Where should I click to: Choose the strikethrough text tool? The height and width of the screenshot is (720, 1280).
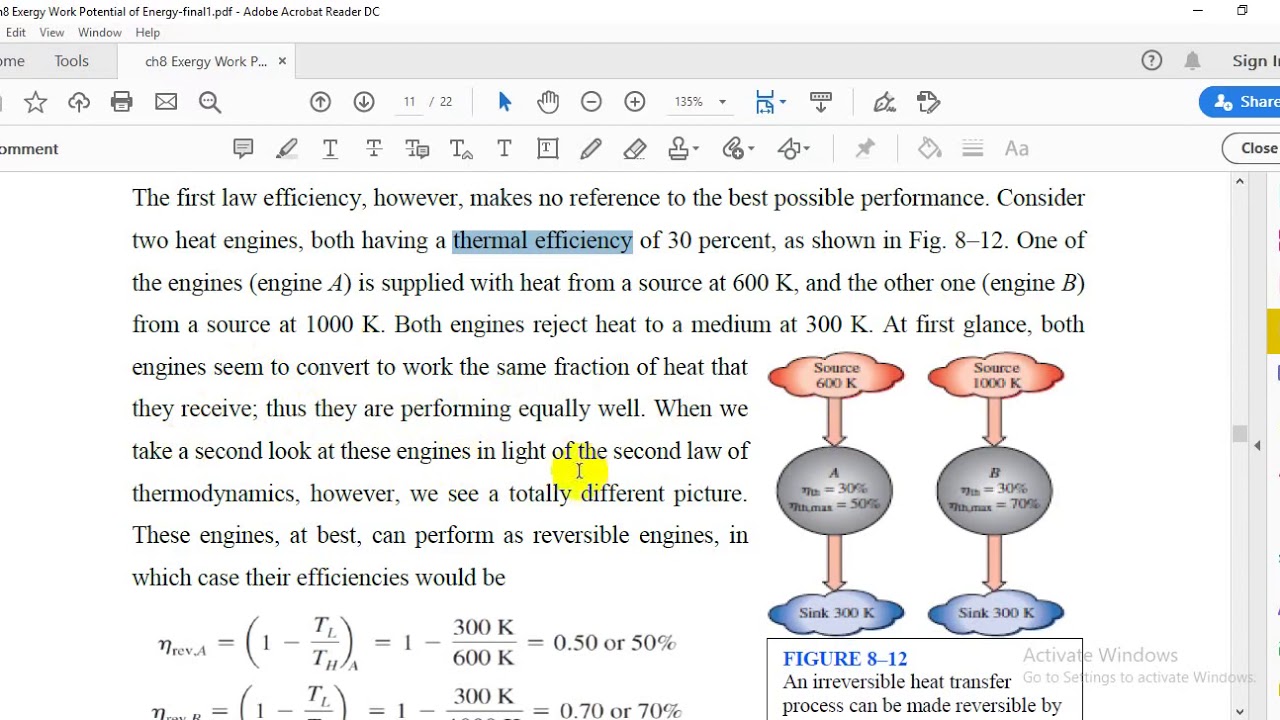[x=374, y=149]
